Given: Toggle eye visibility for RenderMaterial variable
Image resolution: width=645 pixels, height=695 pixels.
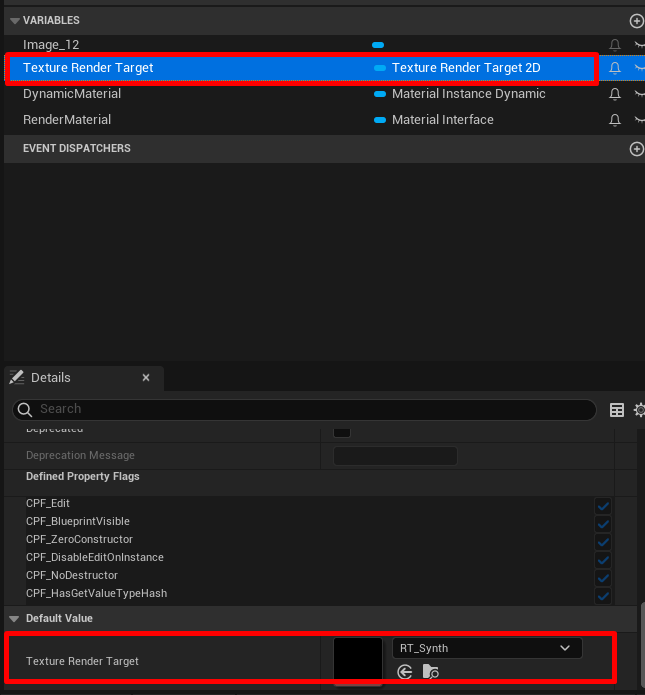Looking at the screenshot, I should coord(640,120).
